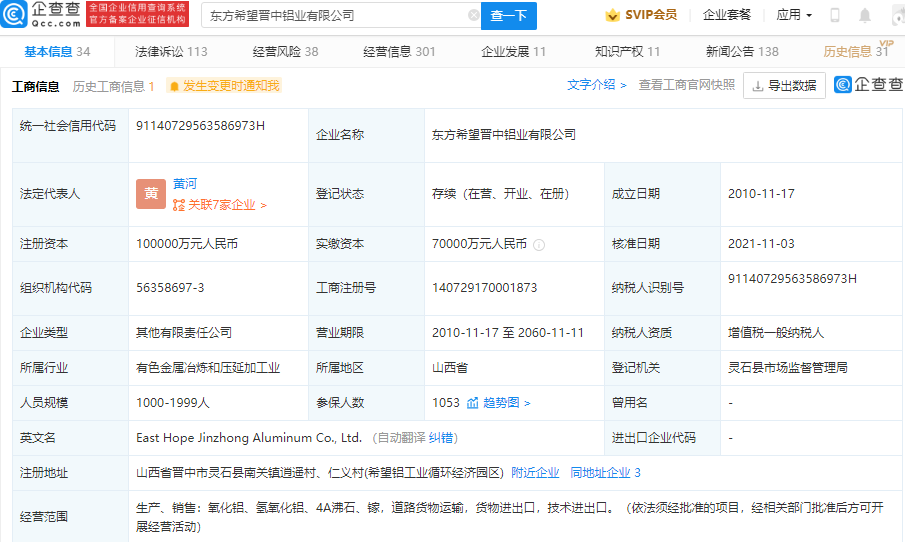Open SVIP会员 membership link
Viewport: 905px width, 542px height.
pos(650,15)
